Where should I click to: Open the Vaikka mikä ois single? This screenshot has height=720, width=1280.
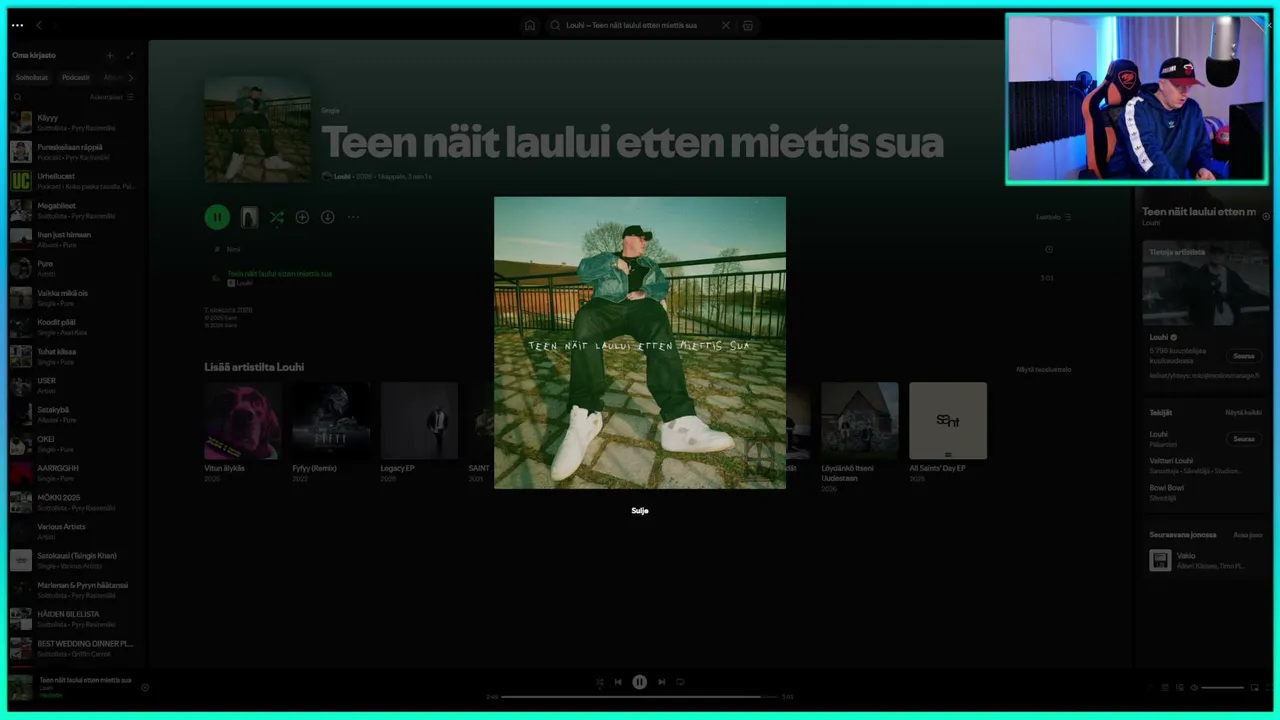coord(74,298)
